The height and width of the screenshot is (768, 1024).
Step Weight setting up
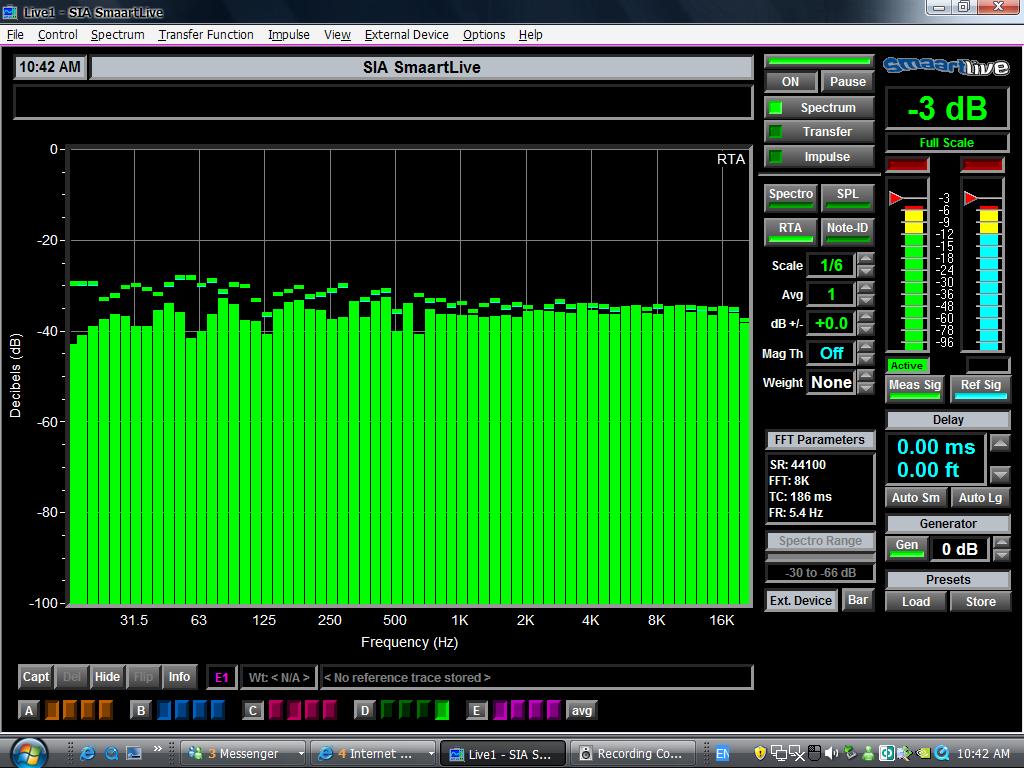[x=865, y=375]
